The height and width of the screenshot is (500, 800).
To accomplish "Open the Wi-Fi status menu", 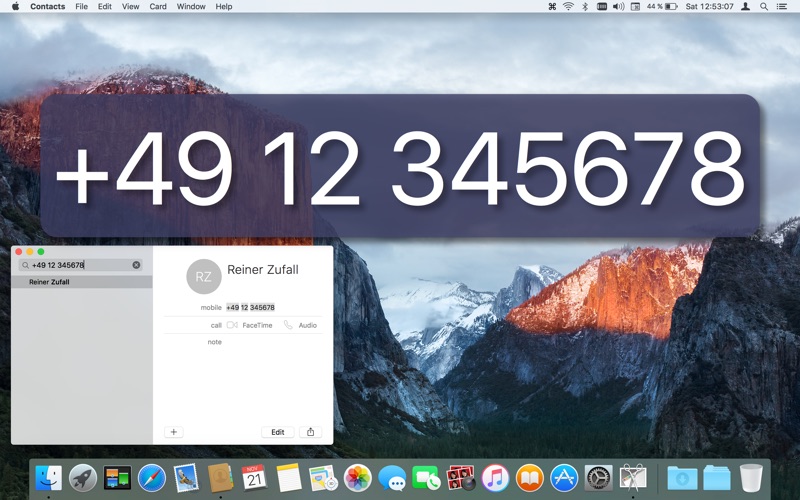I will pos(568,6).
